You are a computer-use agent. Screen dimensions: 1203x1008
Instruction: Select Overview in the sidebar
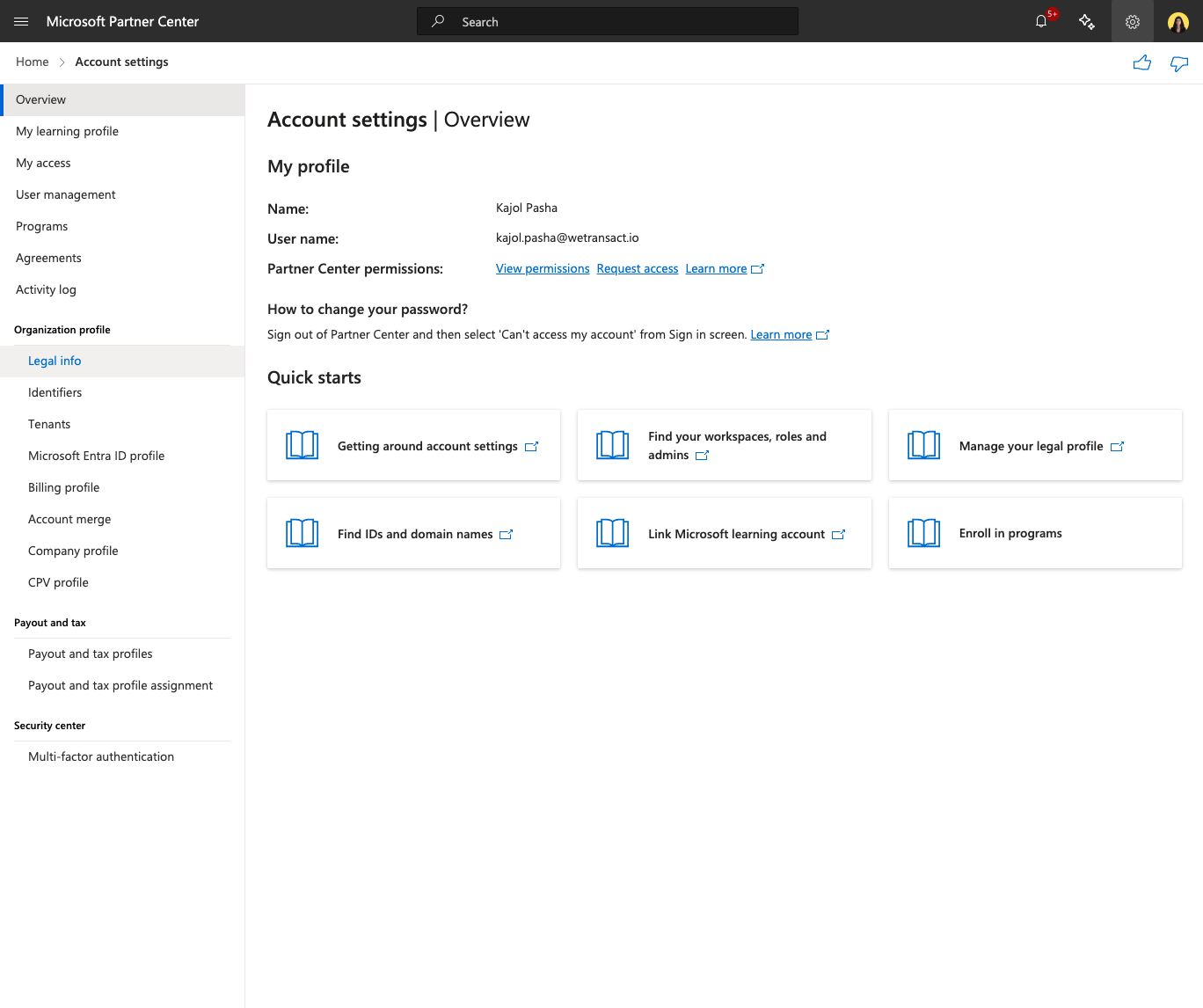point(122,99)
